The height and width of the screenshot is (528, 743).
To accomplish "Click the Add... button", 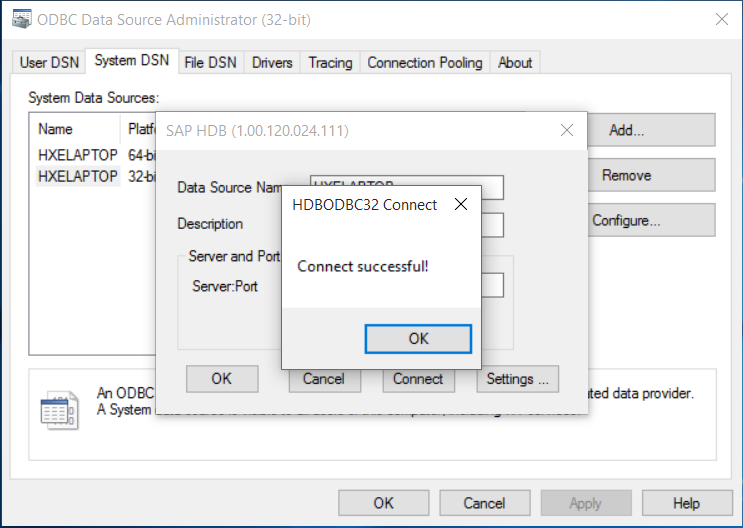I will [651, 130].
